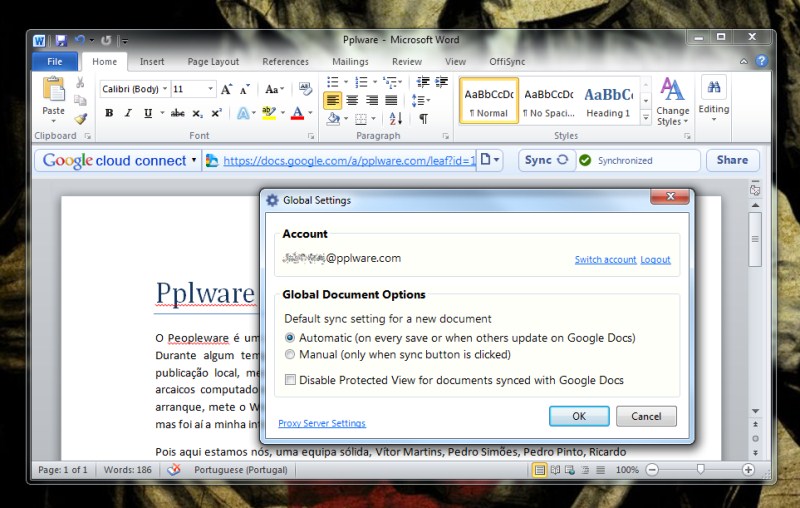Toggle Bold formatting
The width and height of the screenshot is (800, 508).
point(109,113)
